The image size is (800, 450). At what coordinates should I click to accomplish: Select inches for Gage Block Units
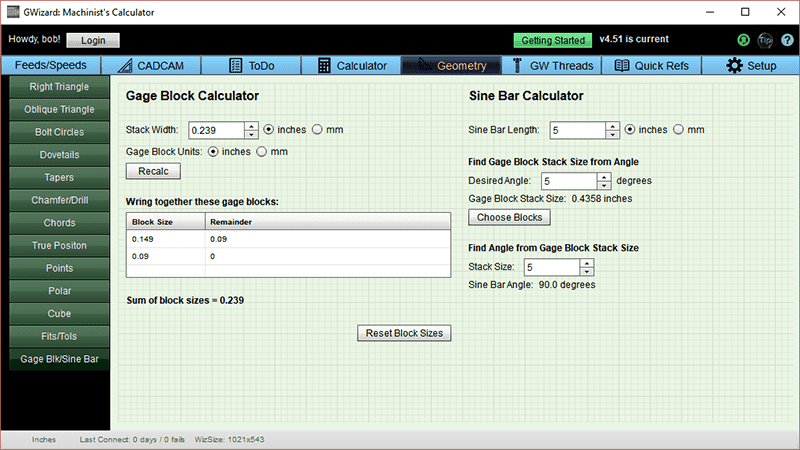213,152
